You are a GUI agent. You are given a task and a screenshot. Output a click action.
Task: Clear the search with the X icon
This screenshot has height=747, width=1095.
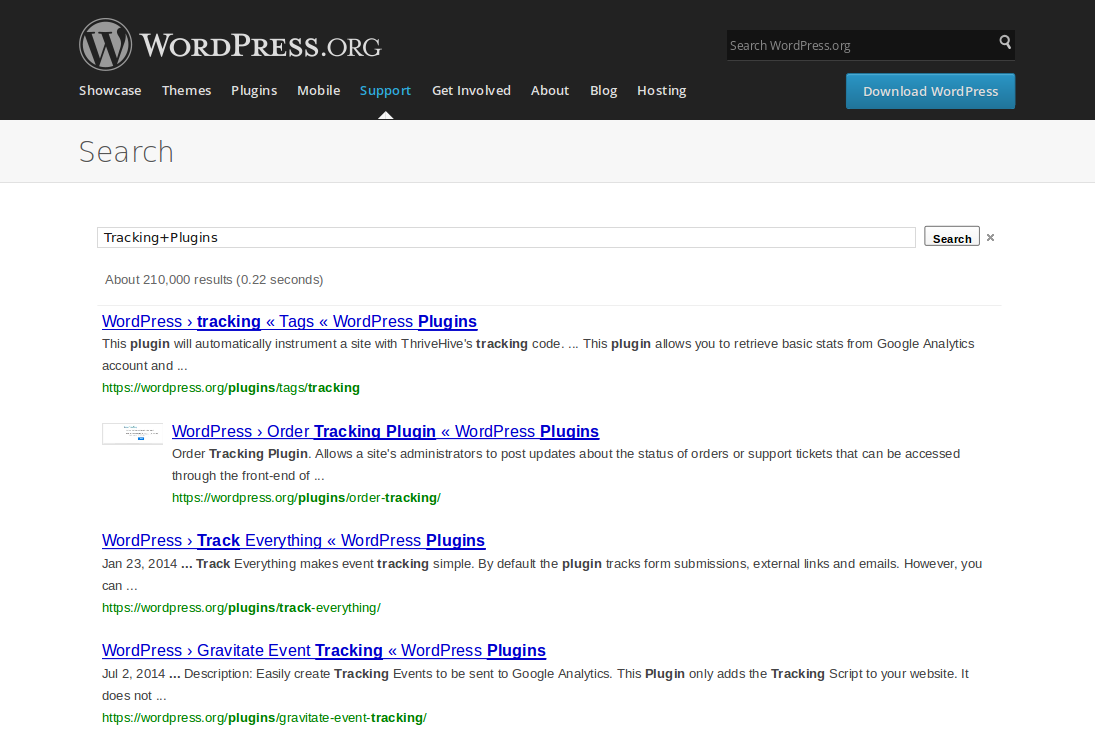(x=990, y=238)
